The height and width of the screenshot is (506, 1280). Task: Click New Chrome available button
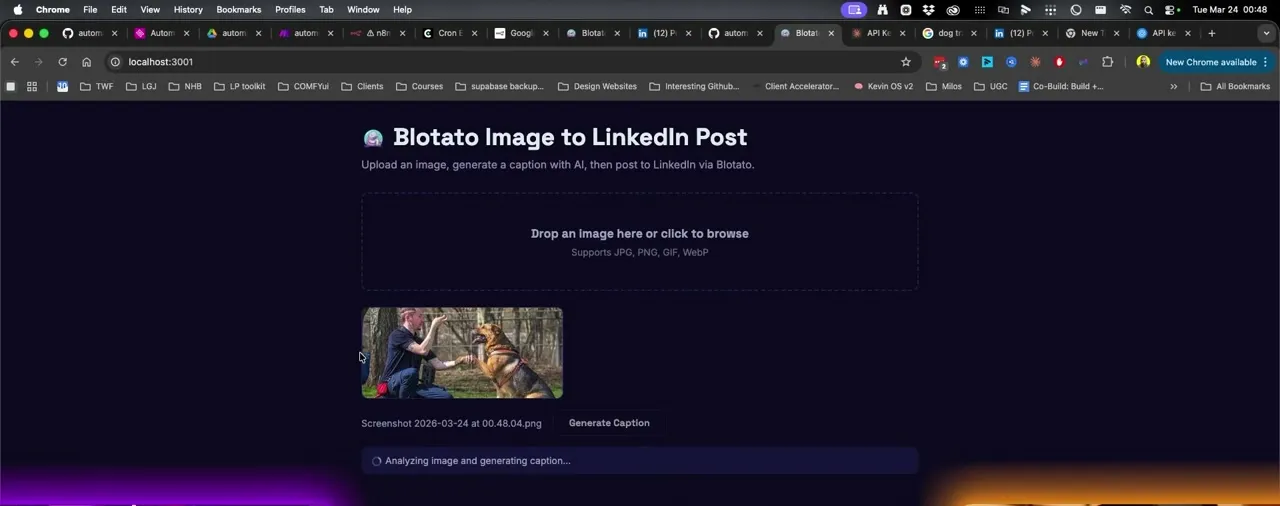[x=1210, y=62]
